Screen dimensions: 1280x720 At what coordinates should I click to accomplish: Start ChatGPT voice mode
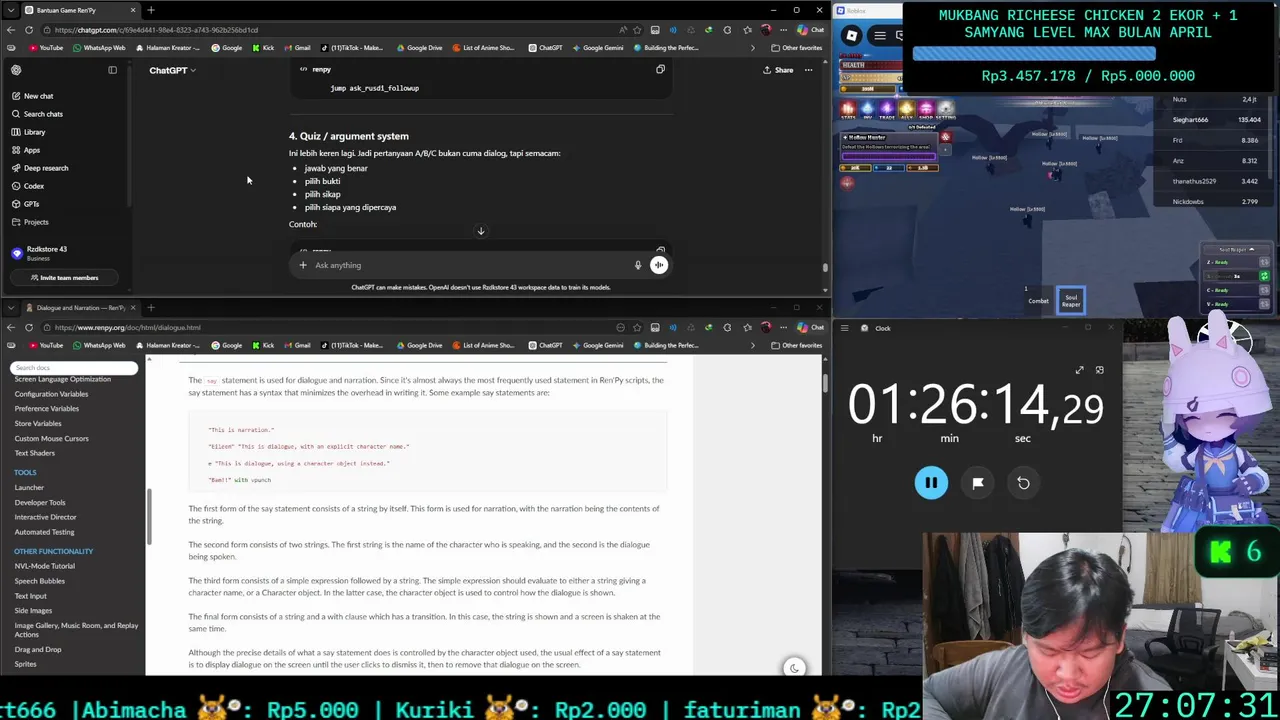[x=659, y=265]
